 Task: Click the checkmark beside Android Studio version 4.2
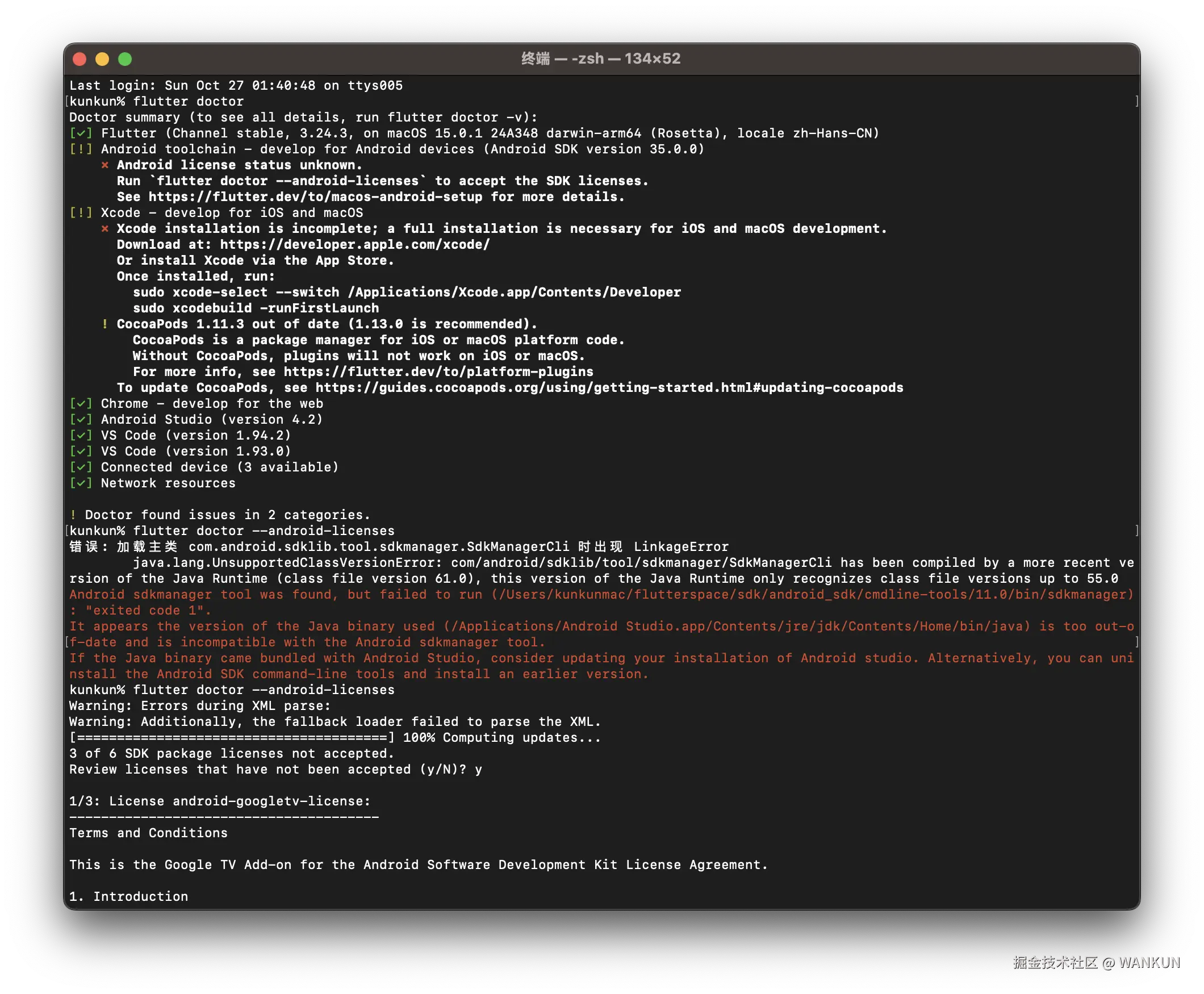(81, 420)
